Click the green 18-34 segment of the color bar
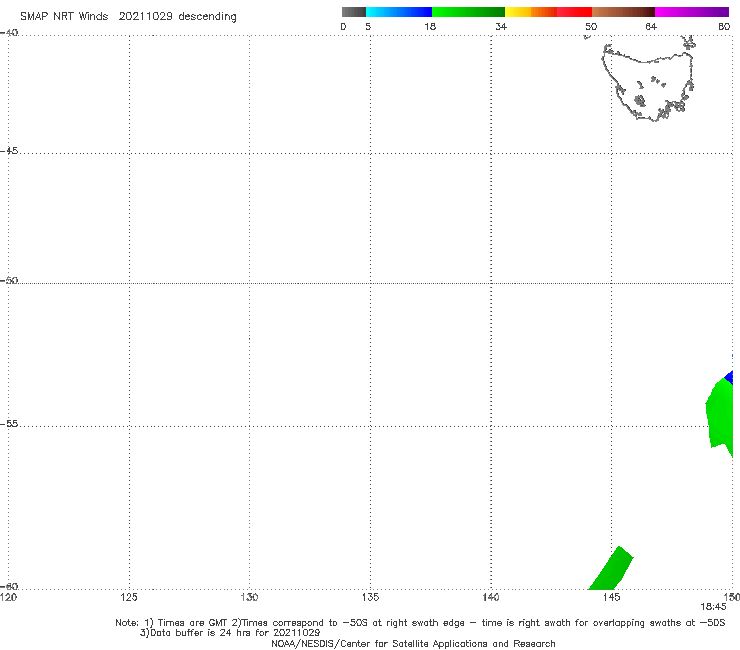 468,12
